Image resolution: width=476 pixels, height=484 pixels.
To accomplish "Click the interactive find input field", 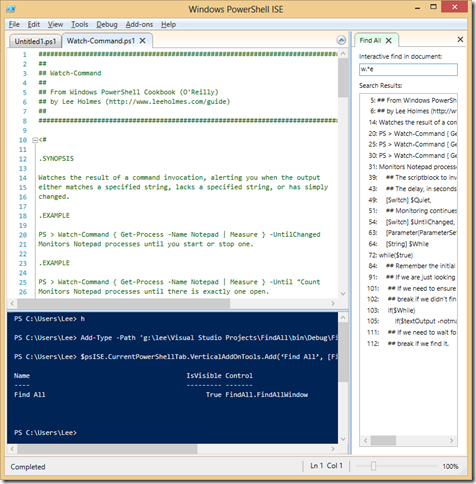I will tap(408, 69).
